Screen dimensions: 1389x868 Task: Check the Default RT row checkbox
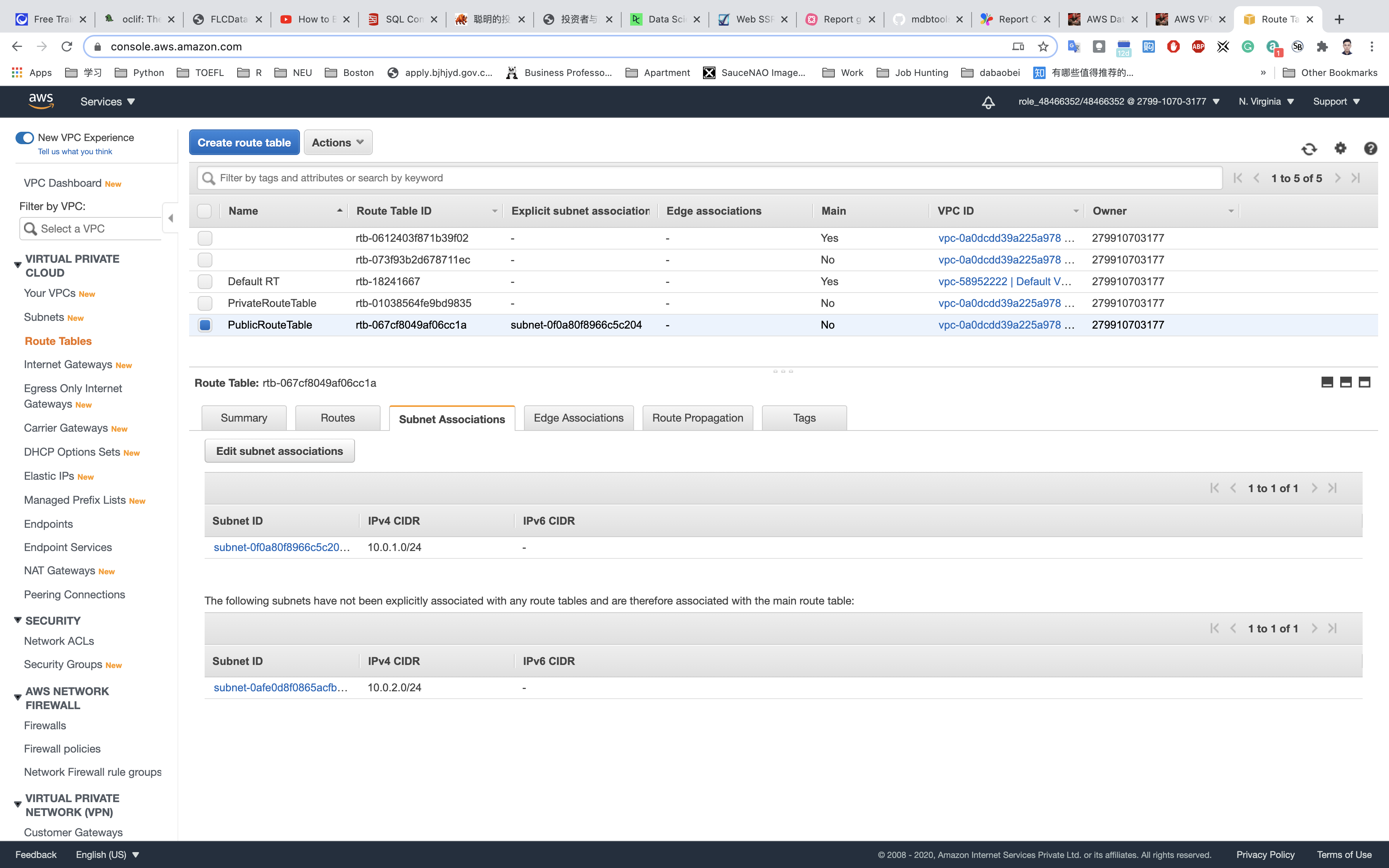(205, 281)
